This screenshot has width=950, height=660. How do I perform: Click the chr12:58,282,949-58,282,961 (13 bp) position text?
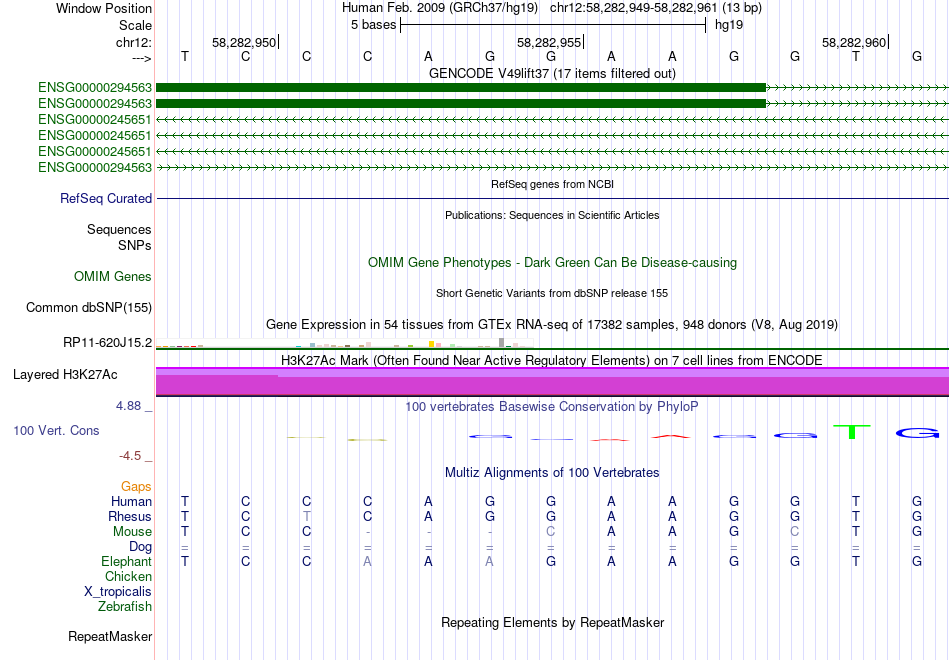[656, 8]
